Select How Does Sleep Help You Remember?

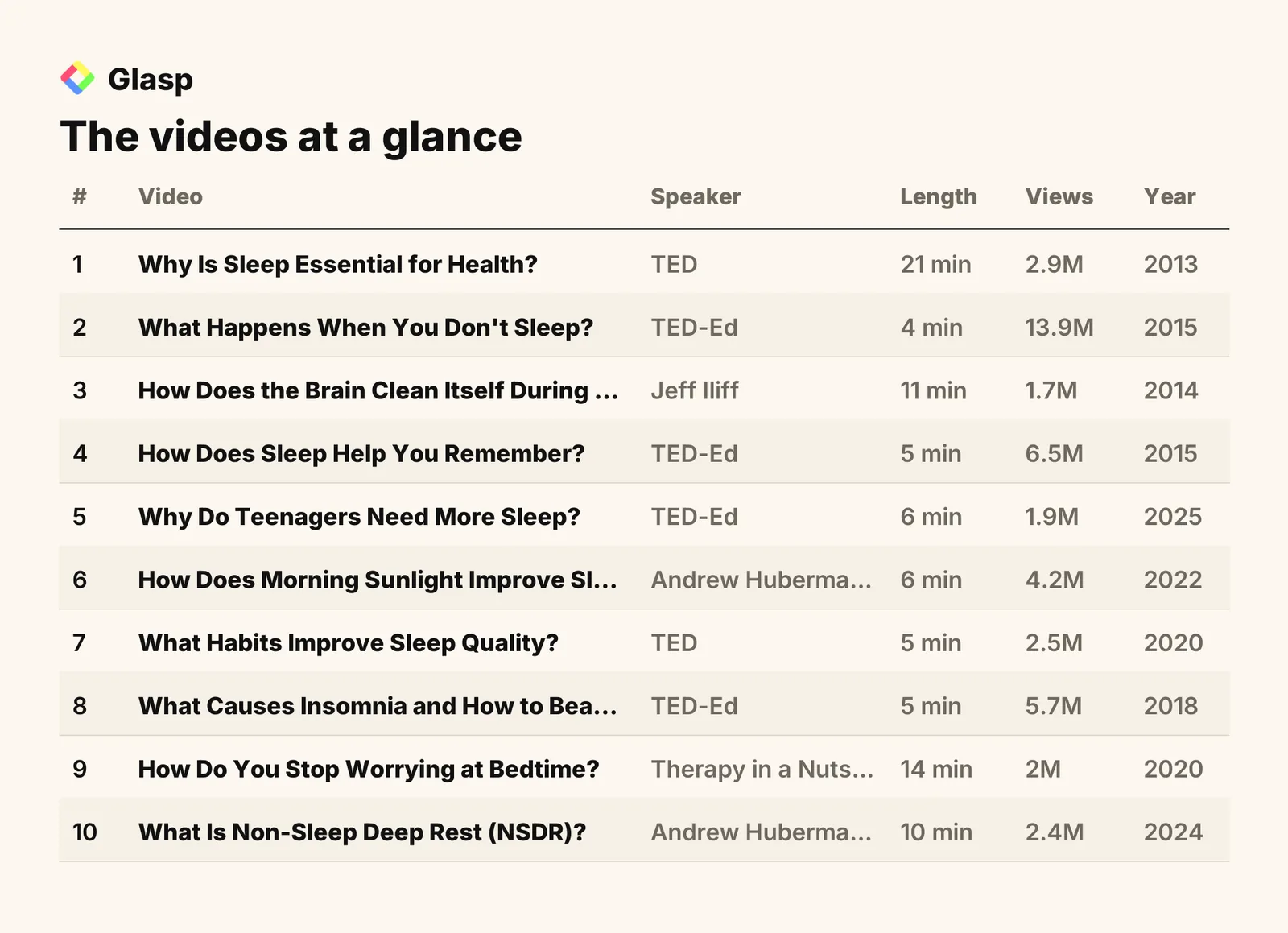[361, 454]
